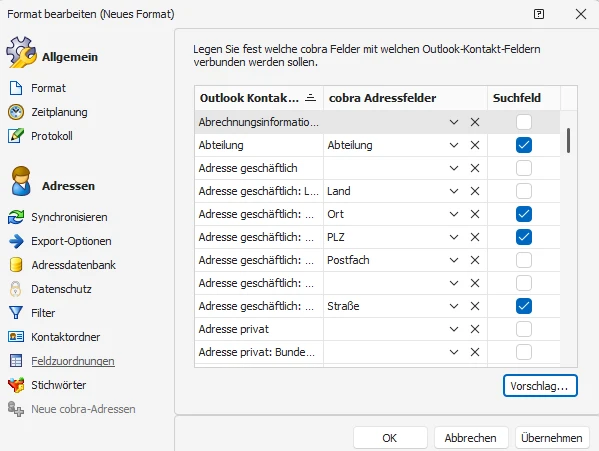Click the Adressdatenbank yellow cylinder icon

pos(16,265)
